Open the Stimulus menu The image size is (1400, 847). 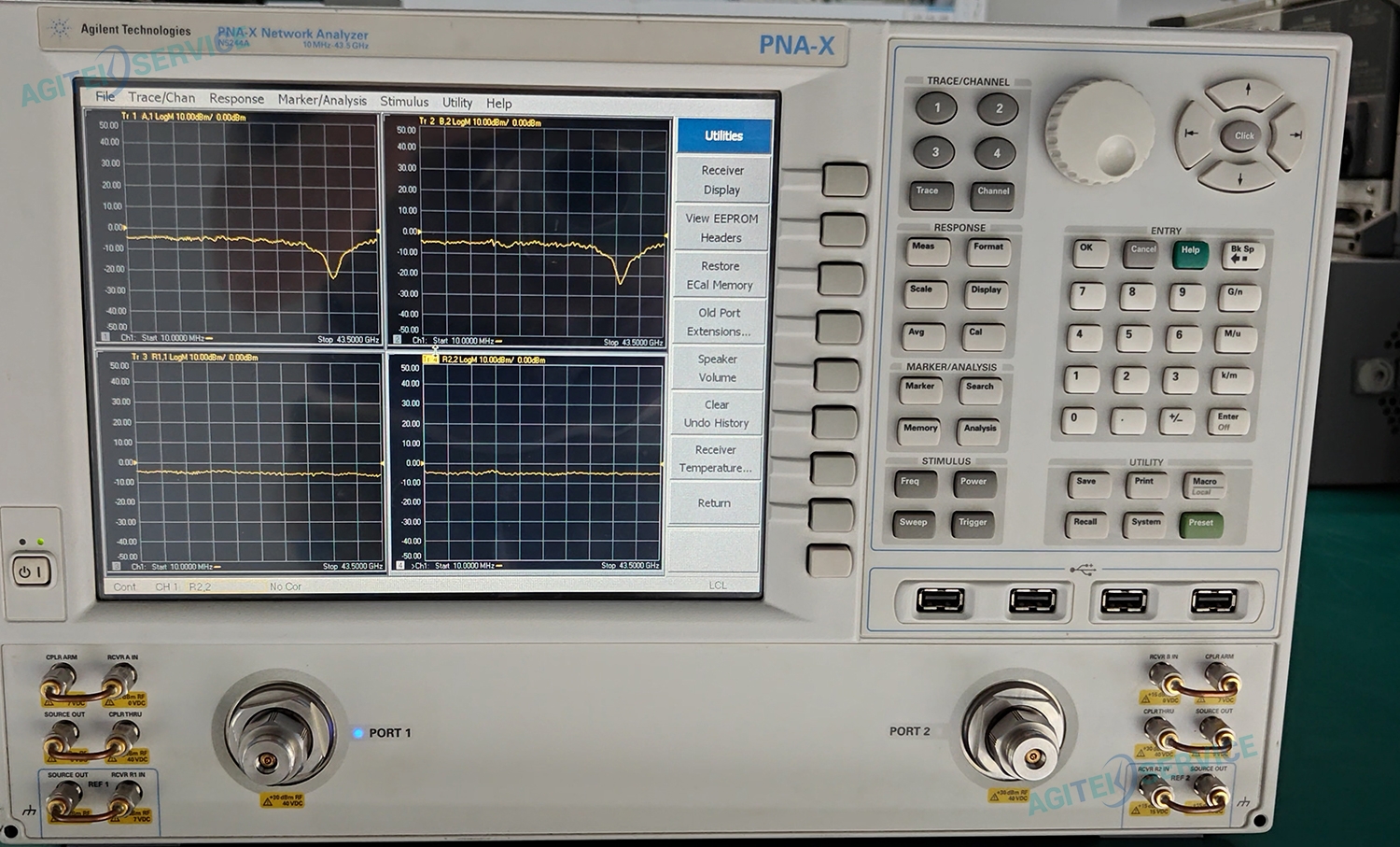[x=404, y=101]
